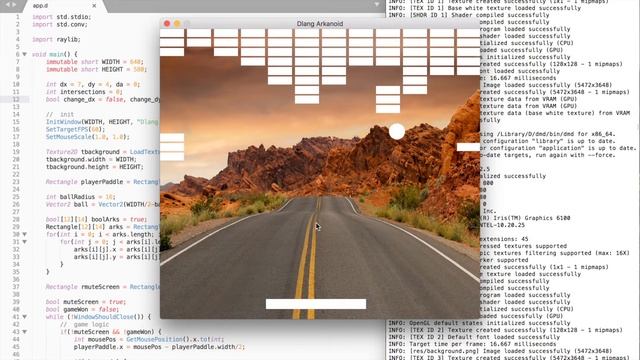640x360 pixels.
Task: Collapse the outer for loop on line 30
Action: tap(24, 234)
